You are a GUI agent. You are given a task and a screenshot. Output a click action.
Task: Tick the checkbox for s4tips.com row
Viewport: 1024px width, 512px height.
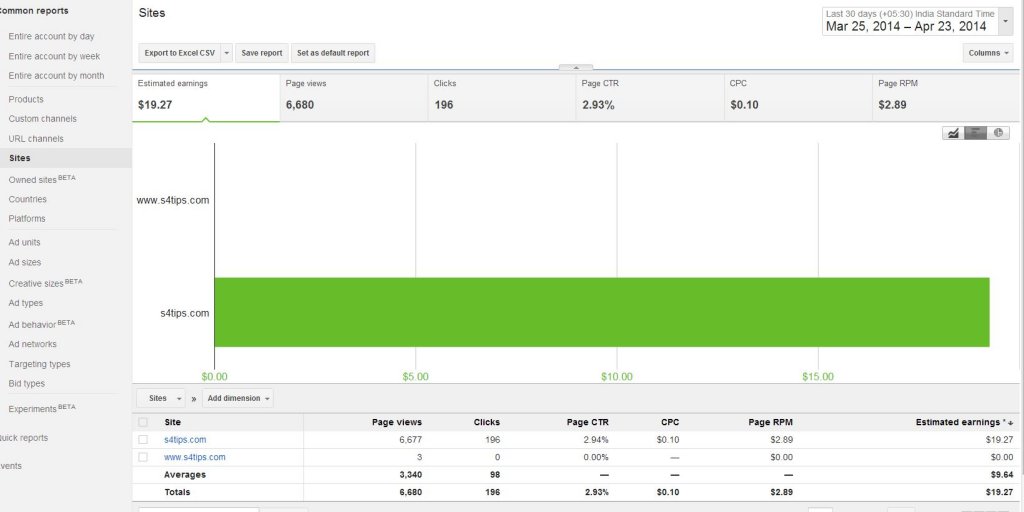click(143, 440)
